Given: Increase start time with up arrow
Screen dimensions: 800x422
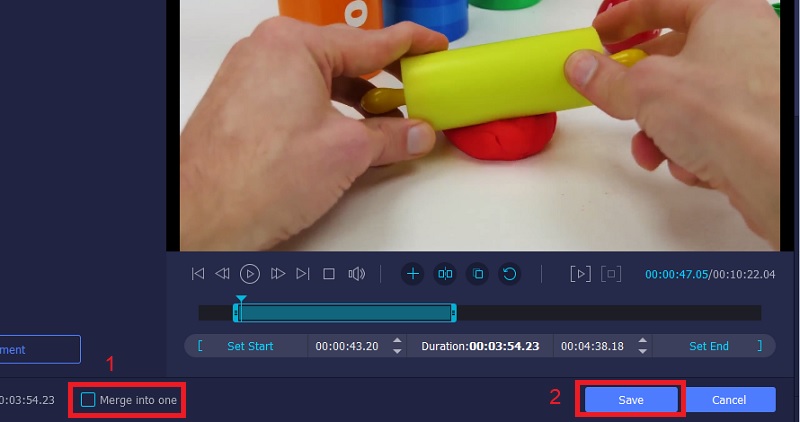Looking at the screenshot, I should [x=397, y=341].
